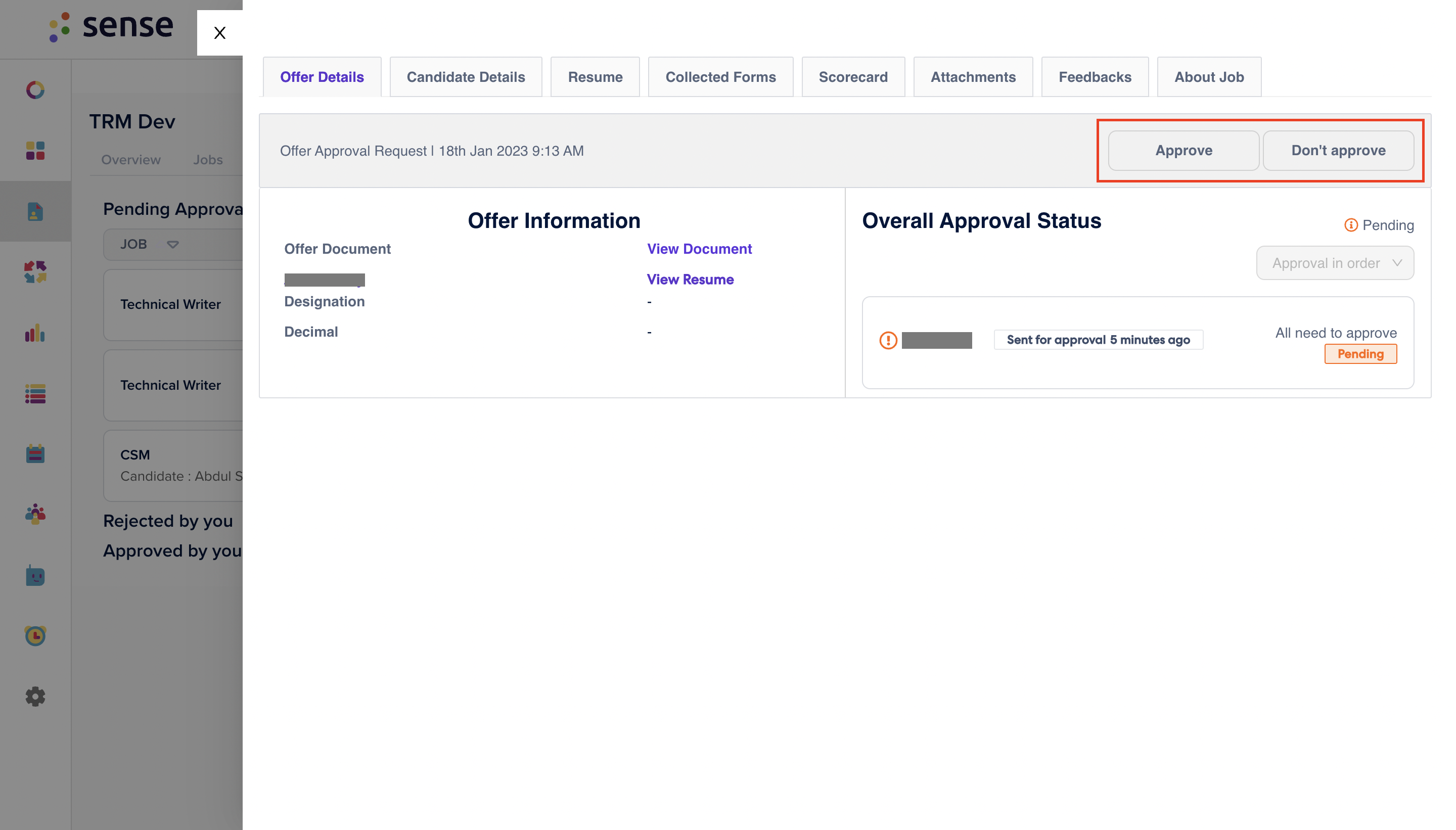
Task: Expand the Approval in order dropdown
Action: pos(1335,263)
